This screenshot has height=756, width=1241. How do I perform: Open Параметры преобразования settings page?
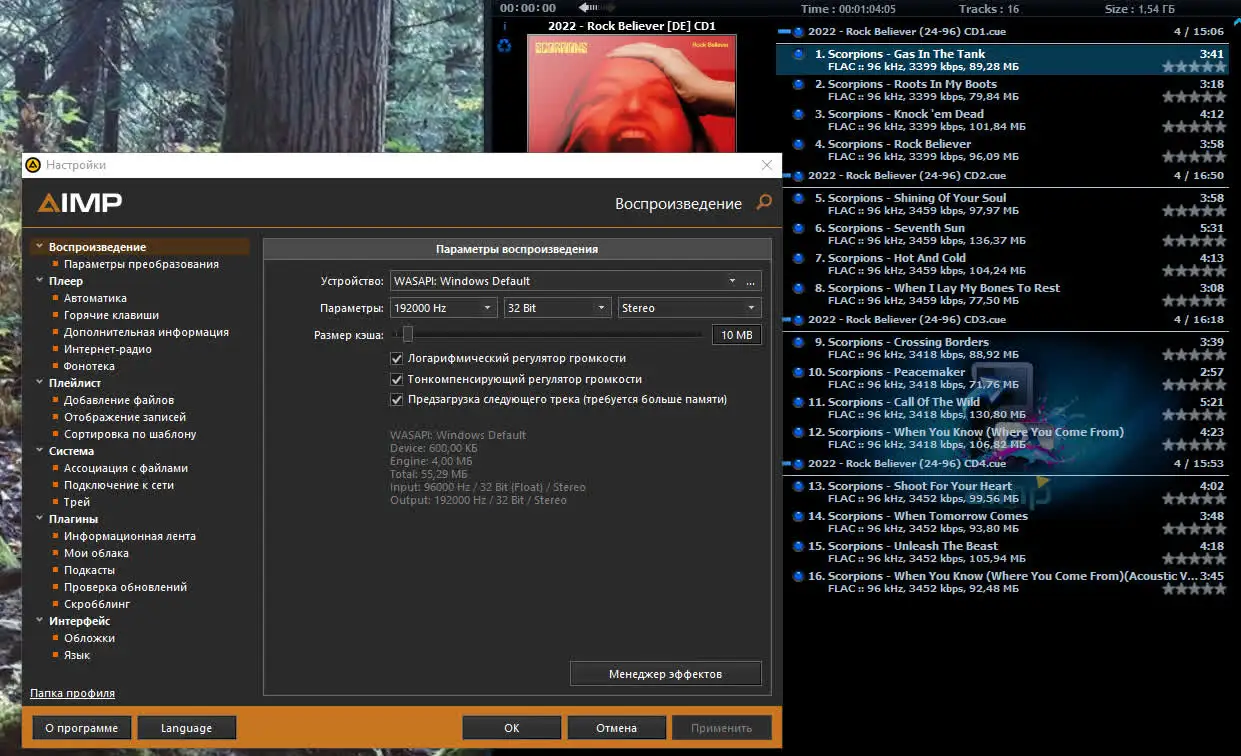141,264
